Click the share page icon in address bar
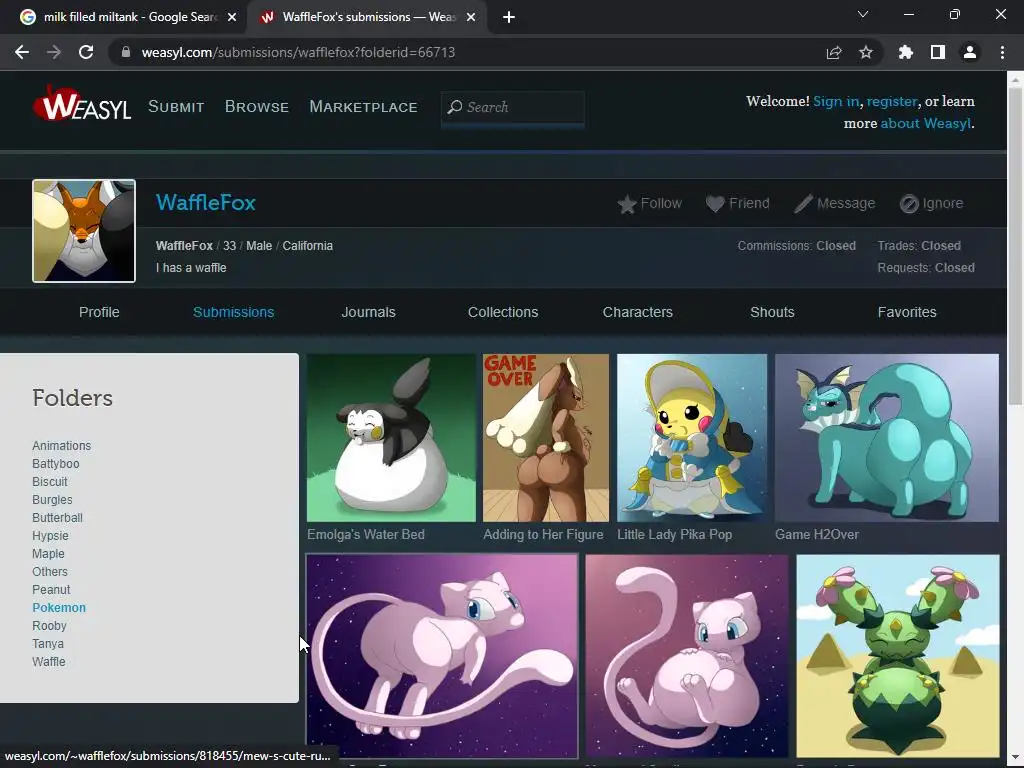 pyautogui.click(x=834, y=52)
